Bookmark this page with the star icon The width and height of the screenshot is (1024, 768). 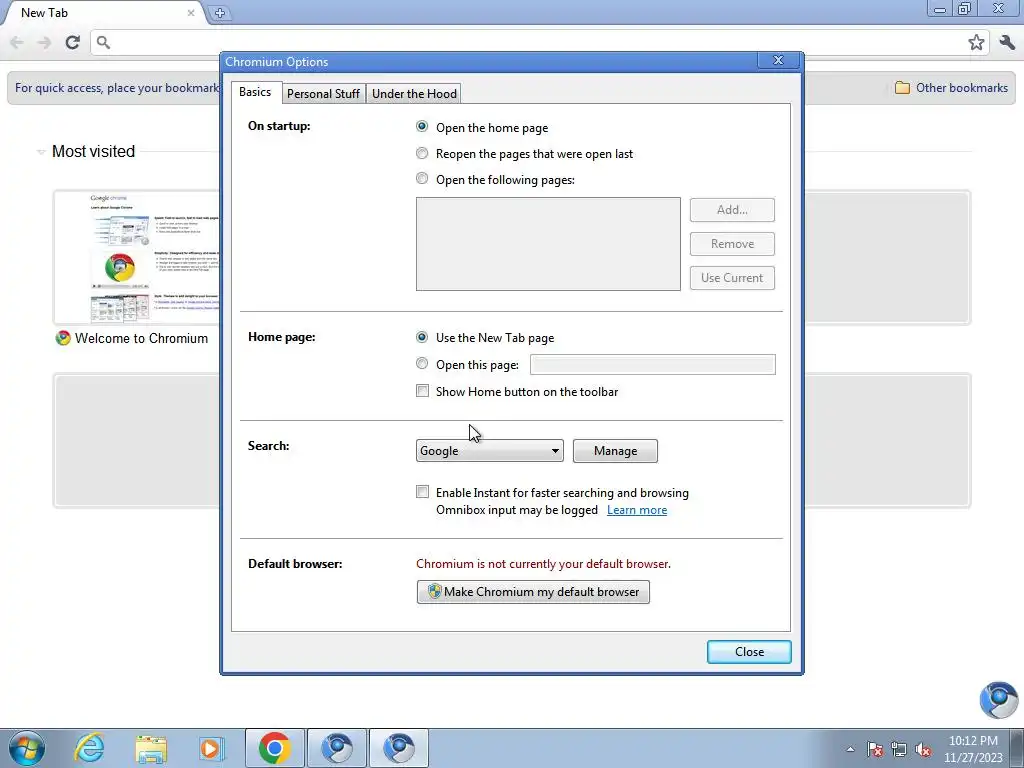point(976,42)
